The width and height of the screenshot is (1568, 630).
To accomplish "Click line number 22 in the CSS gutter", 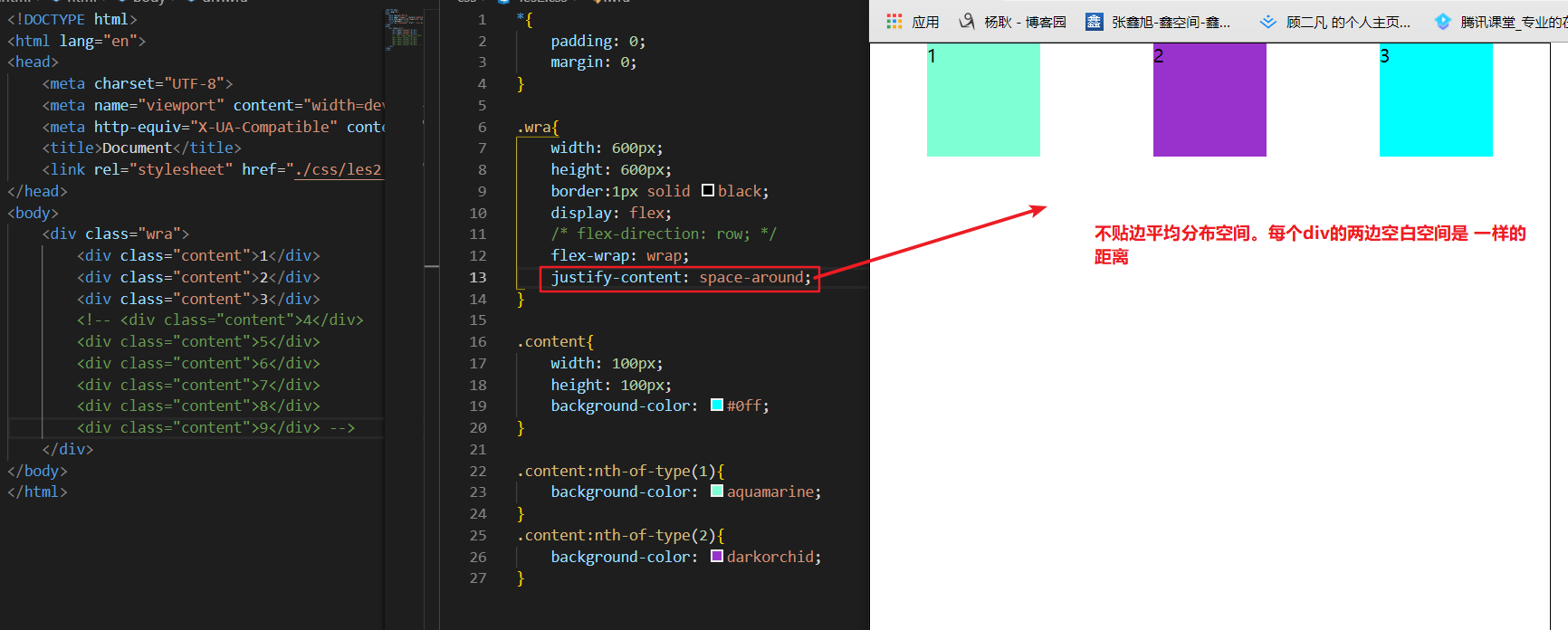I will (478, 472).
